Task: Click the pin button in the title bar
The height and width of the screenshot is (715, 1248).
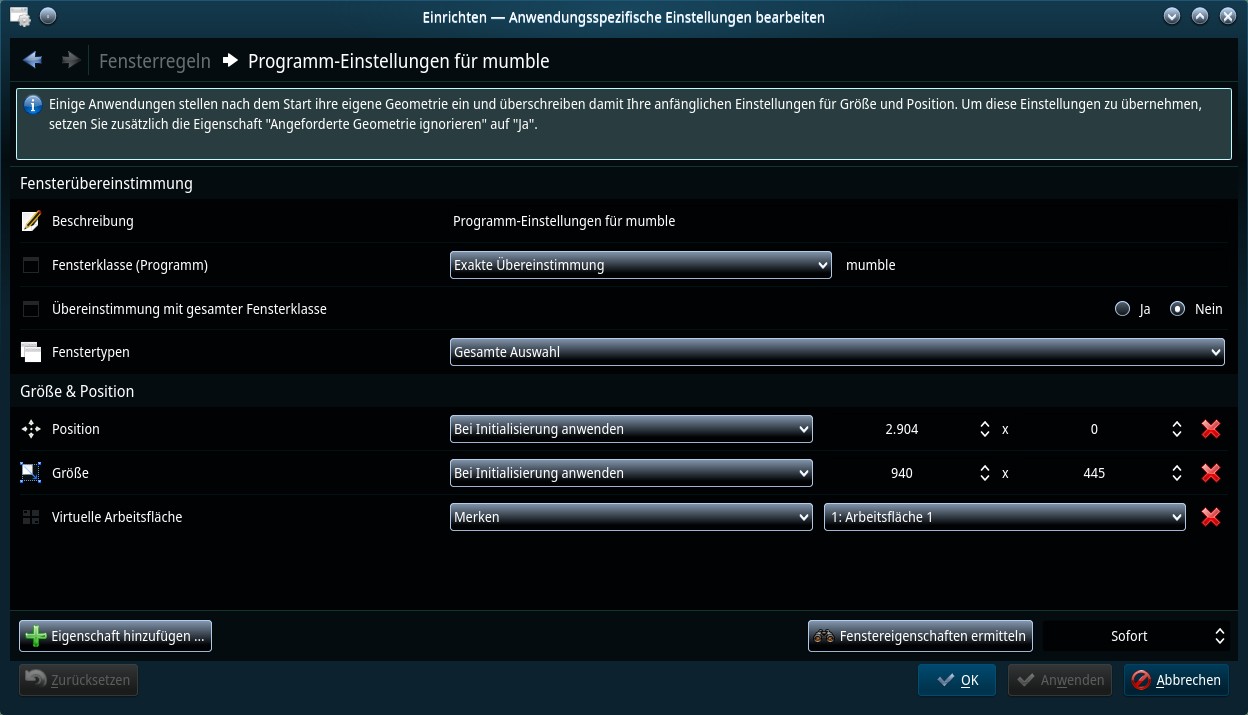Action: pyautogui.click(x=48, y=17)
